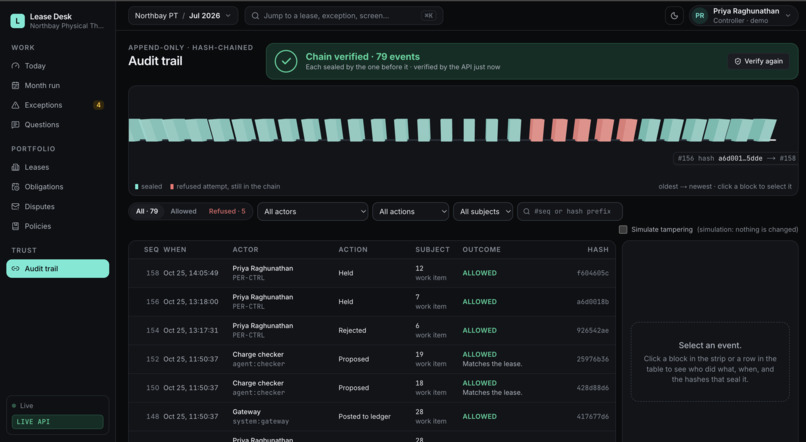Open Disputes in sidebar
This screenshot has width=806, height=442.
[x=58, y=207]
